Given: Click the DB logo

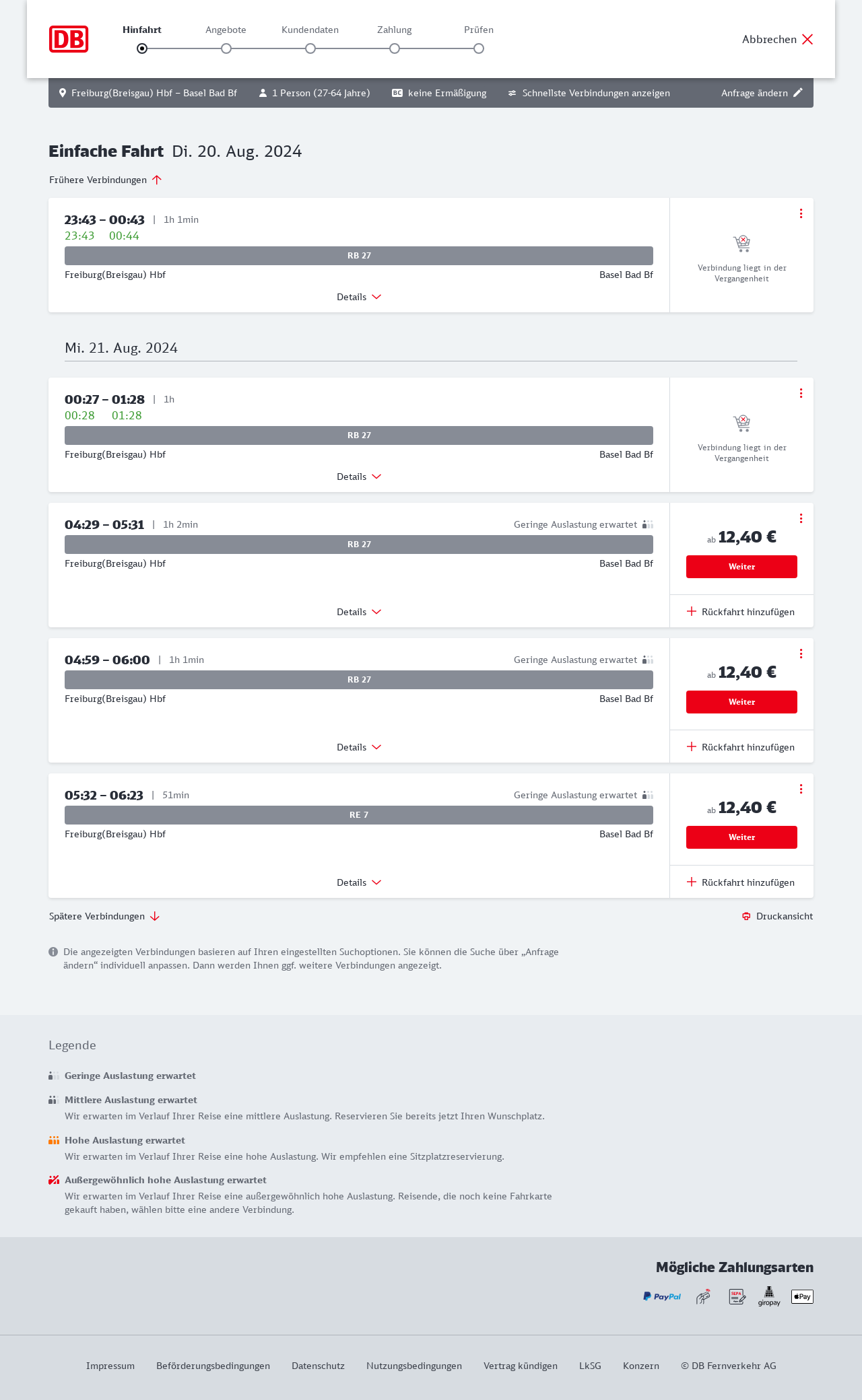Looking at the screenshot, I should (x=69, y=39).
